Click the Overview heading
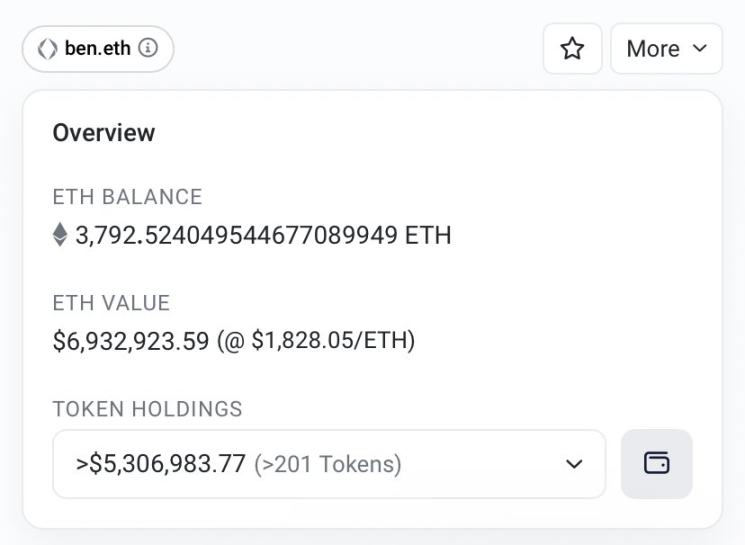This screenshot has width=745, height=545. (104, 133)
